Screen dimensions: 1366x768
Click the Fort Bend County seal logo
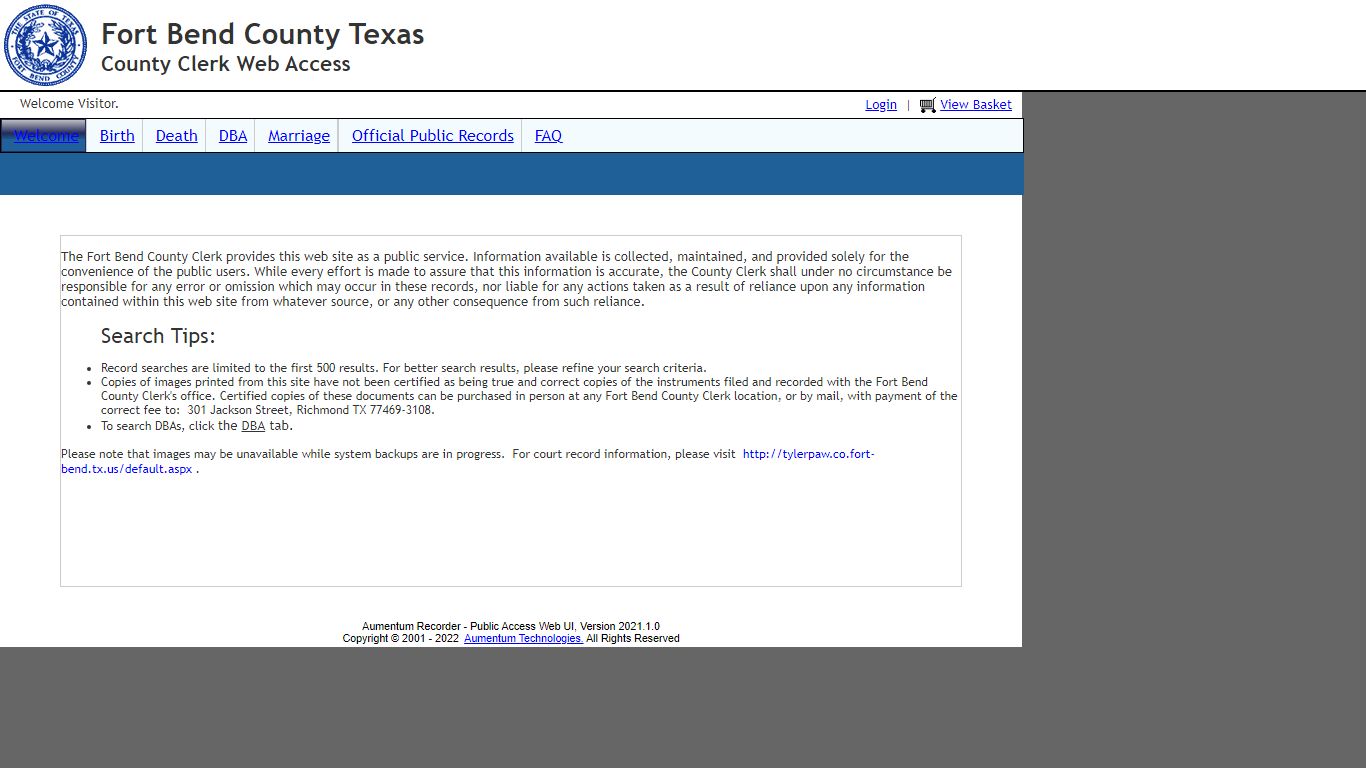[x=45, y=45]
